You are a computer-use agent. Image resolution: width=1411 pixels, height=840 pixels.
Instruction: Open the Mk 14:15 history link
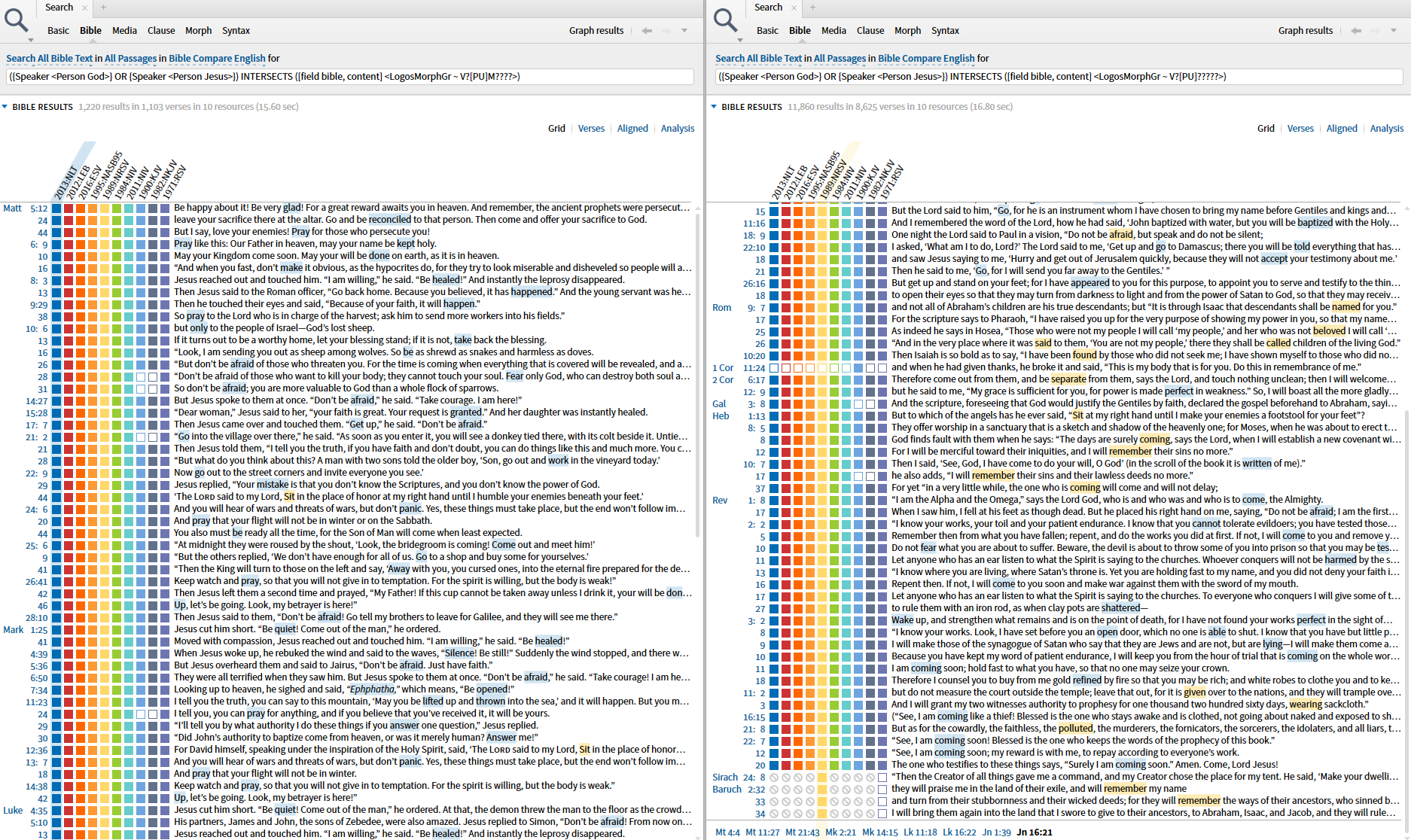click(880, 832)
